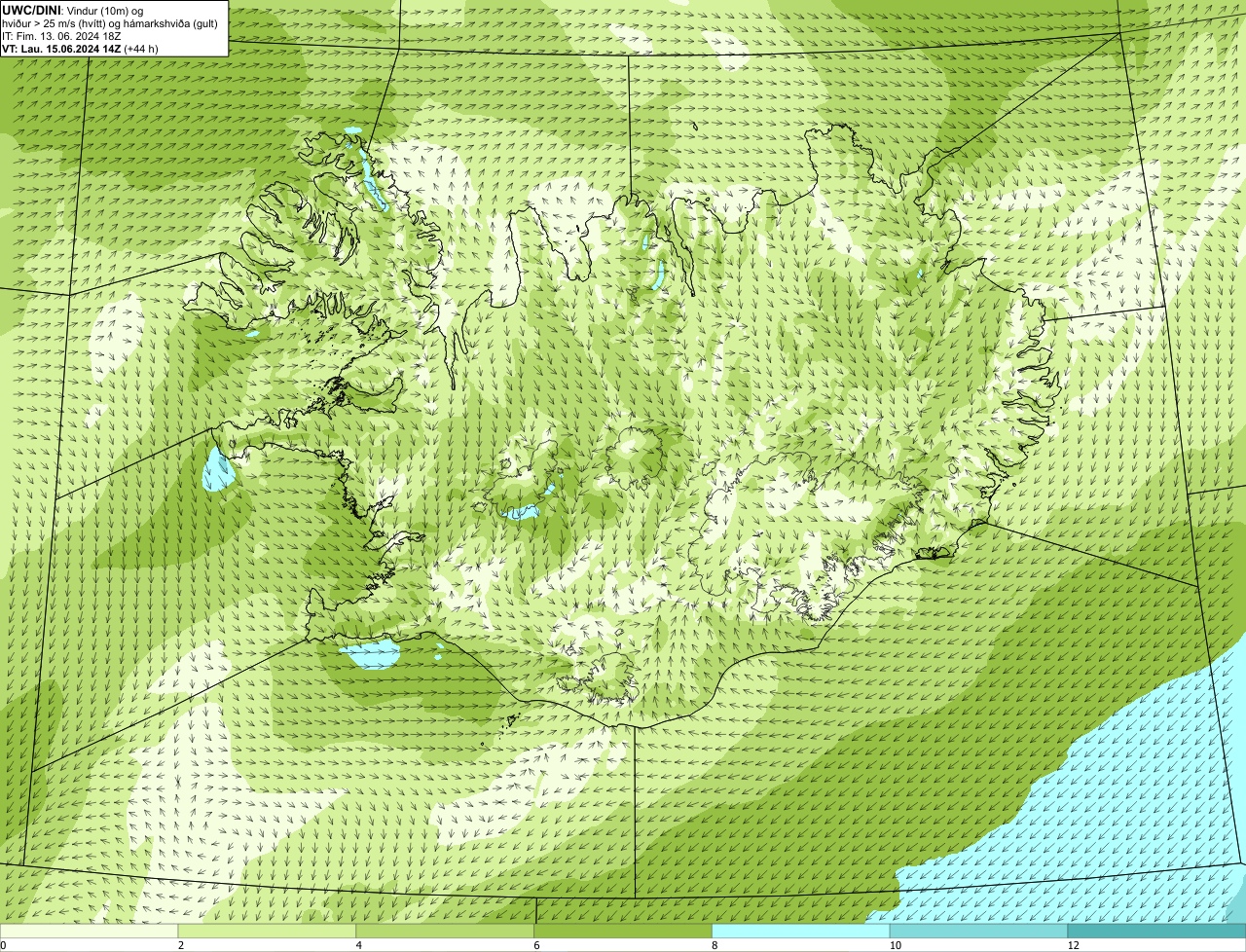
Task: Click the scale label "8"
Action: tap(714, 945)
